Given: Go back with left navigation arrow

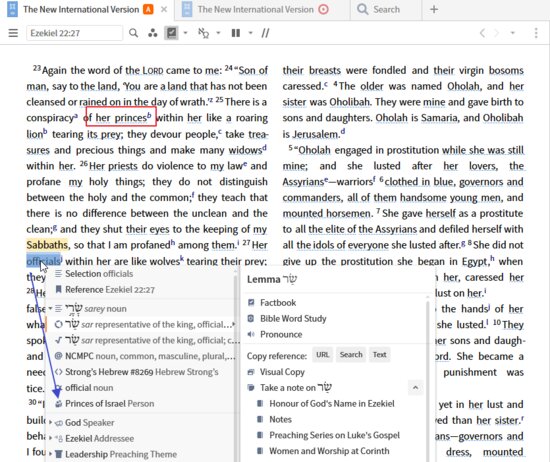Looking at the screenshot, I should [x=483, y=33].
